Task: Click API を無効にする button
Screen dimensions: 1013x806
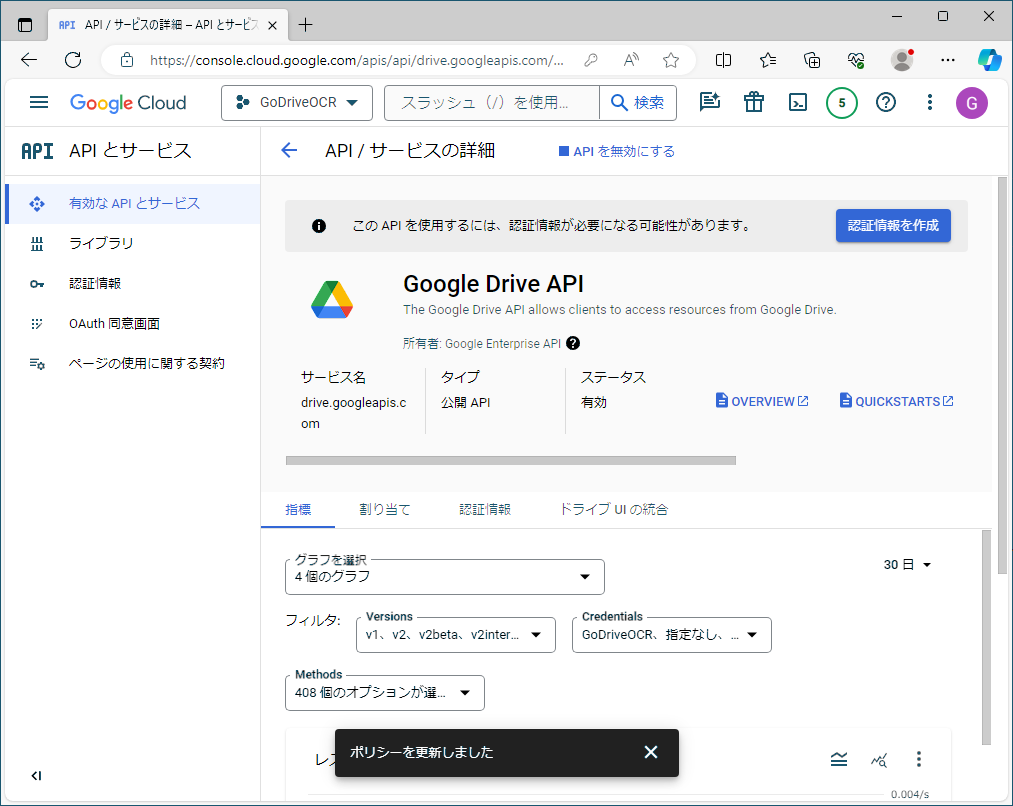Action: [617, 151]
